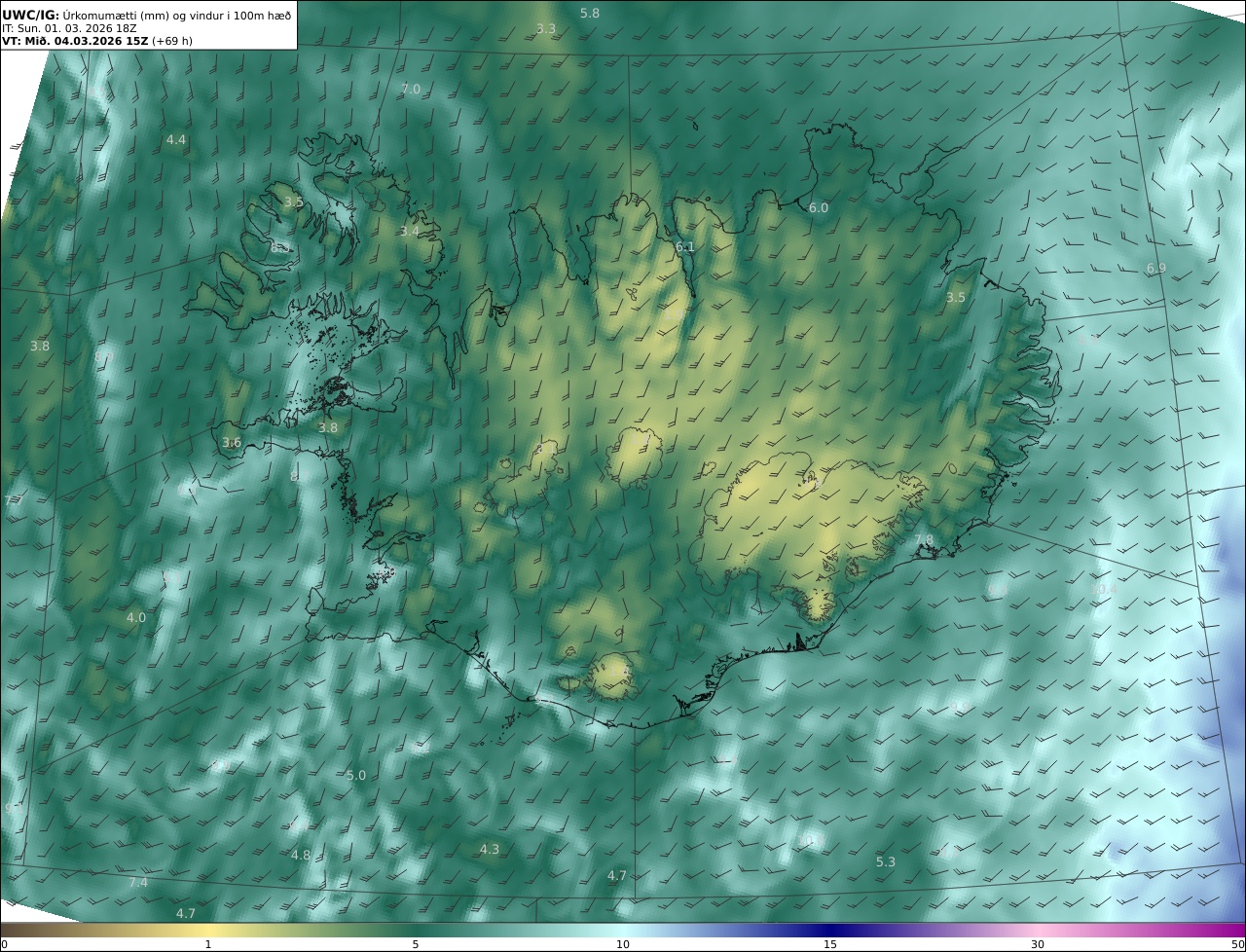The height and width of the screenshot is (952, 1246).
Task: Select the 5.0 value south of Iceland
Action: (356, 776)
